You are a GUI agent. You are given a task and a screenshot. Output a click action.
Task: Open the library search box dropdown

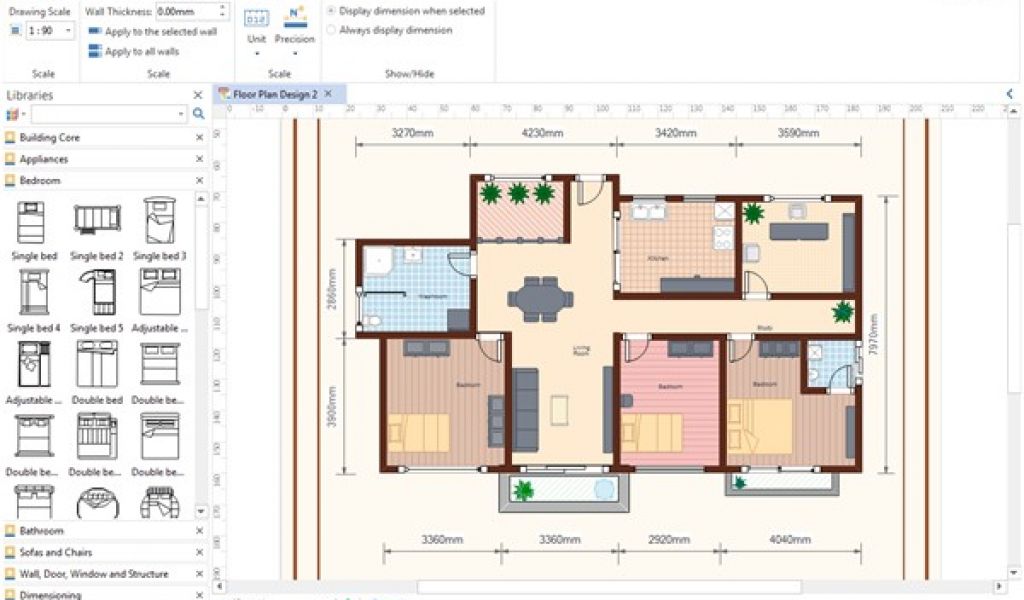[181, 115]
